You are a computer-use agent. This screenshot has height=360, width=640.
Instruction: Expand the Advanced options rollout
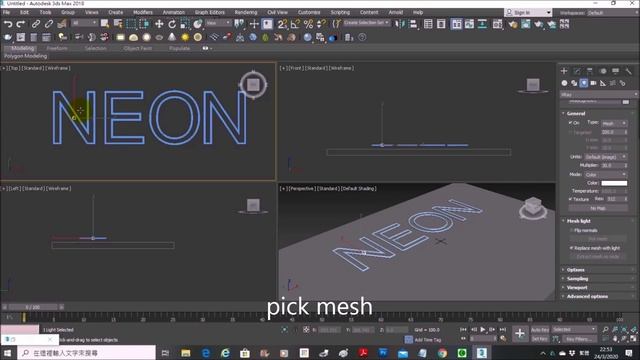tap(587, 297)
